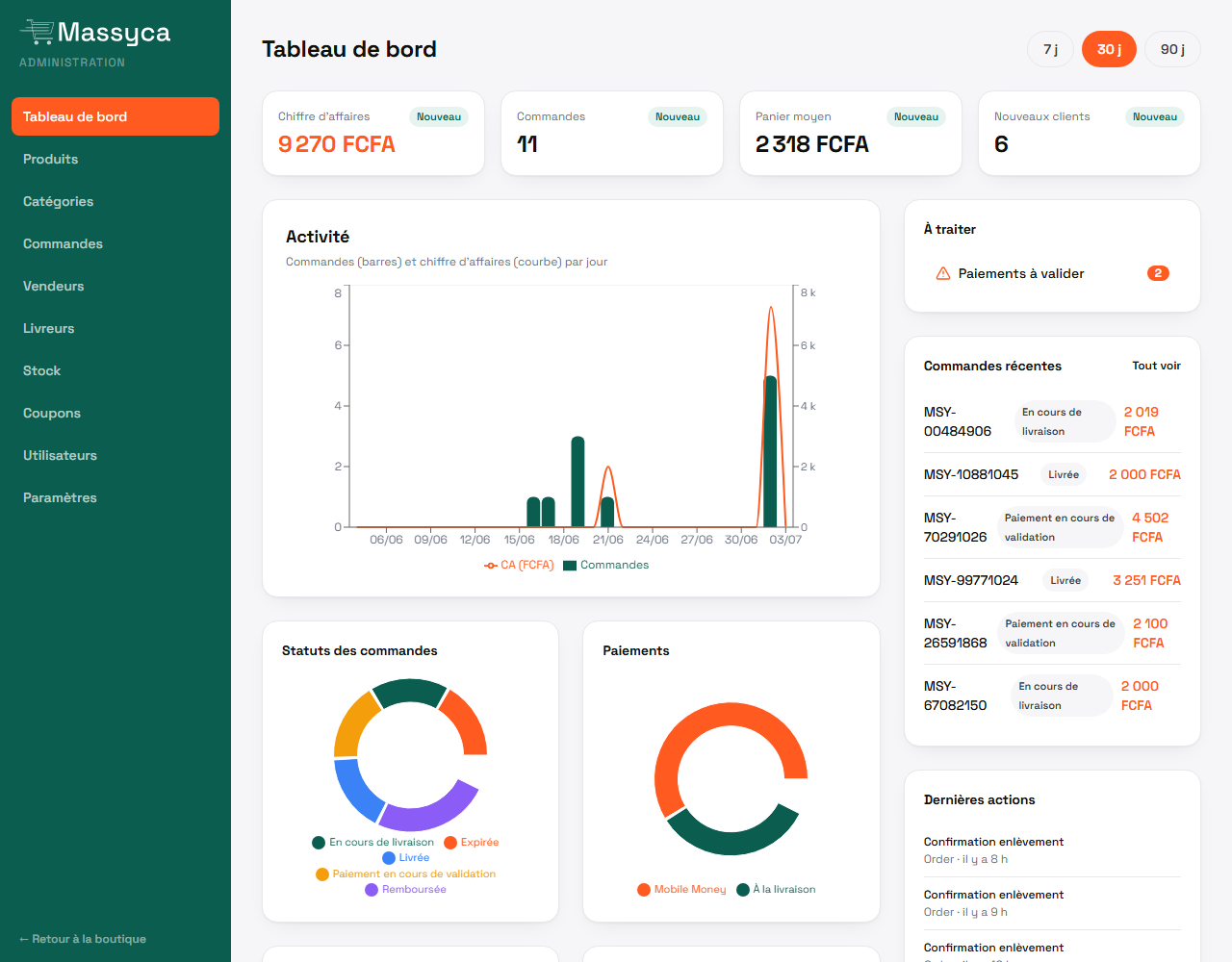Click the Livrée status badge of MSY-99771024
Image resolution: width=1232 pixels, height=962 pixels.
(x=1065, y=580)
